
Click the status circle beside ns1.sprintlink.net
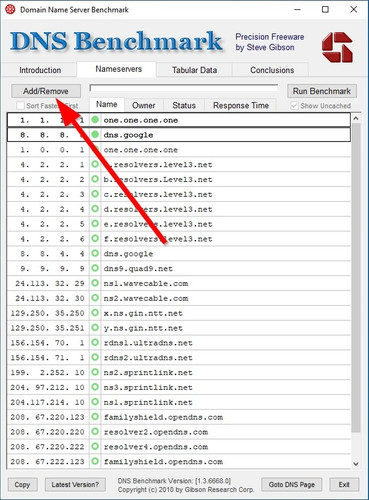coord(95,402)
